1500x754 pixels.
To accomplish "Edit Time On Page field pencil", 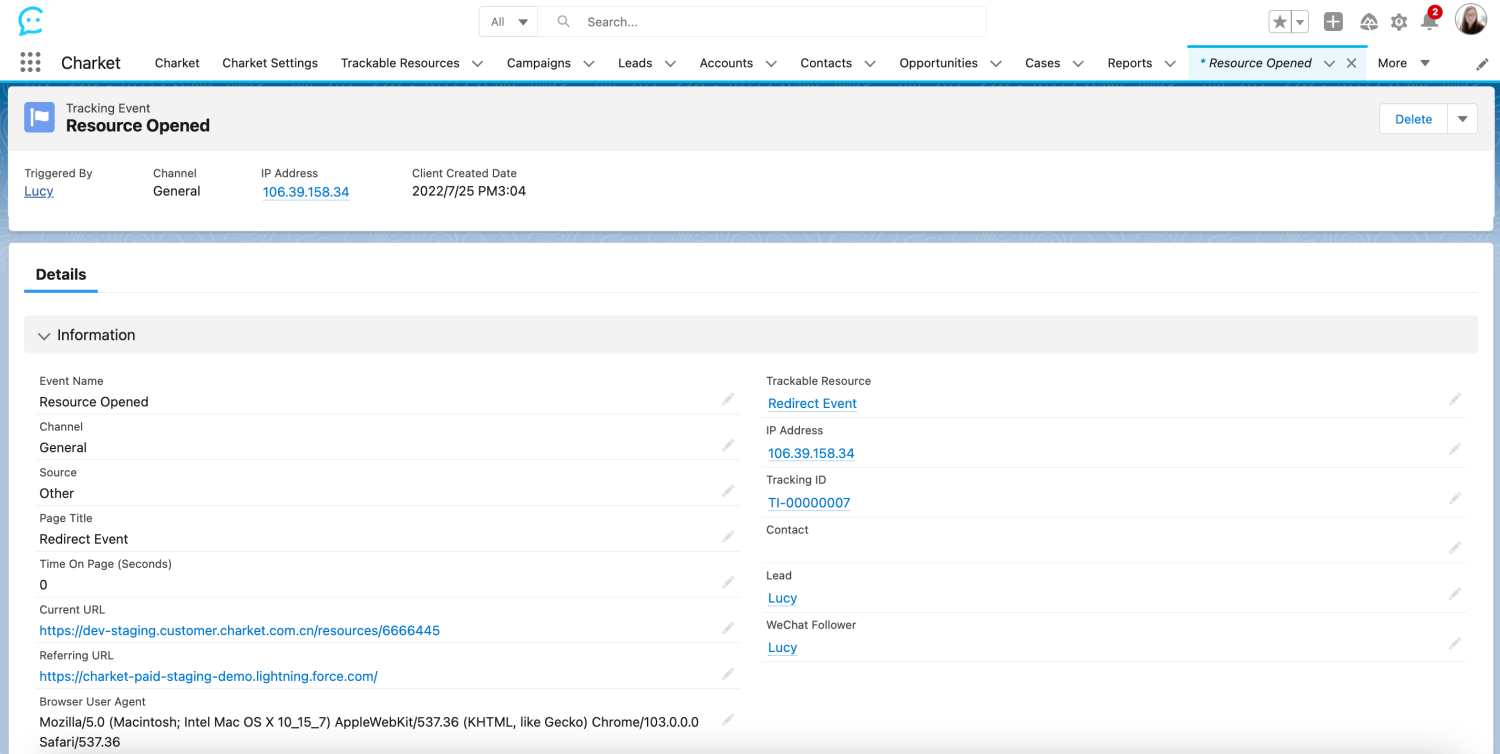I will [728, 583].
